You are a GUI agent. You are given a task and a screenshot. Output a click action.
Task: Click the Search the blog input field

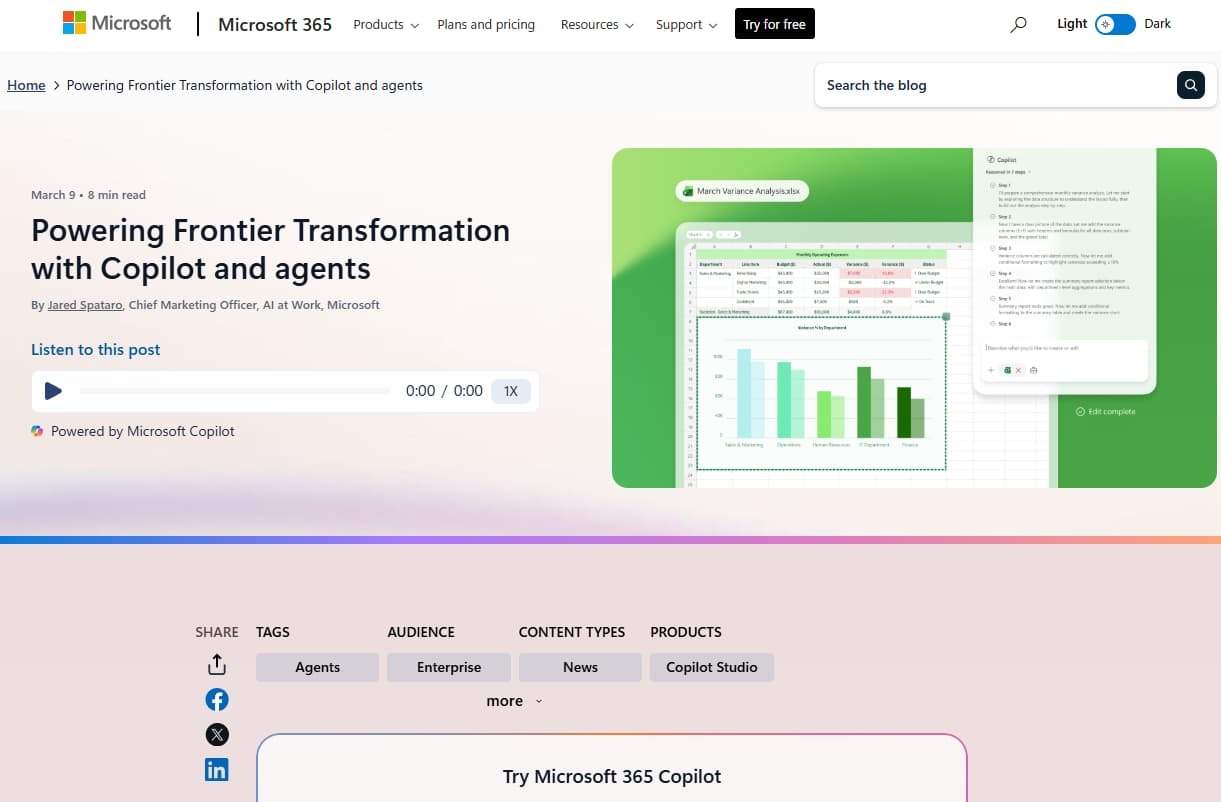(995, 85)
